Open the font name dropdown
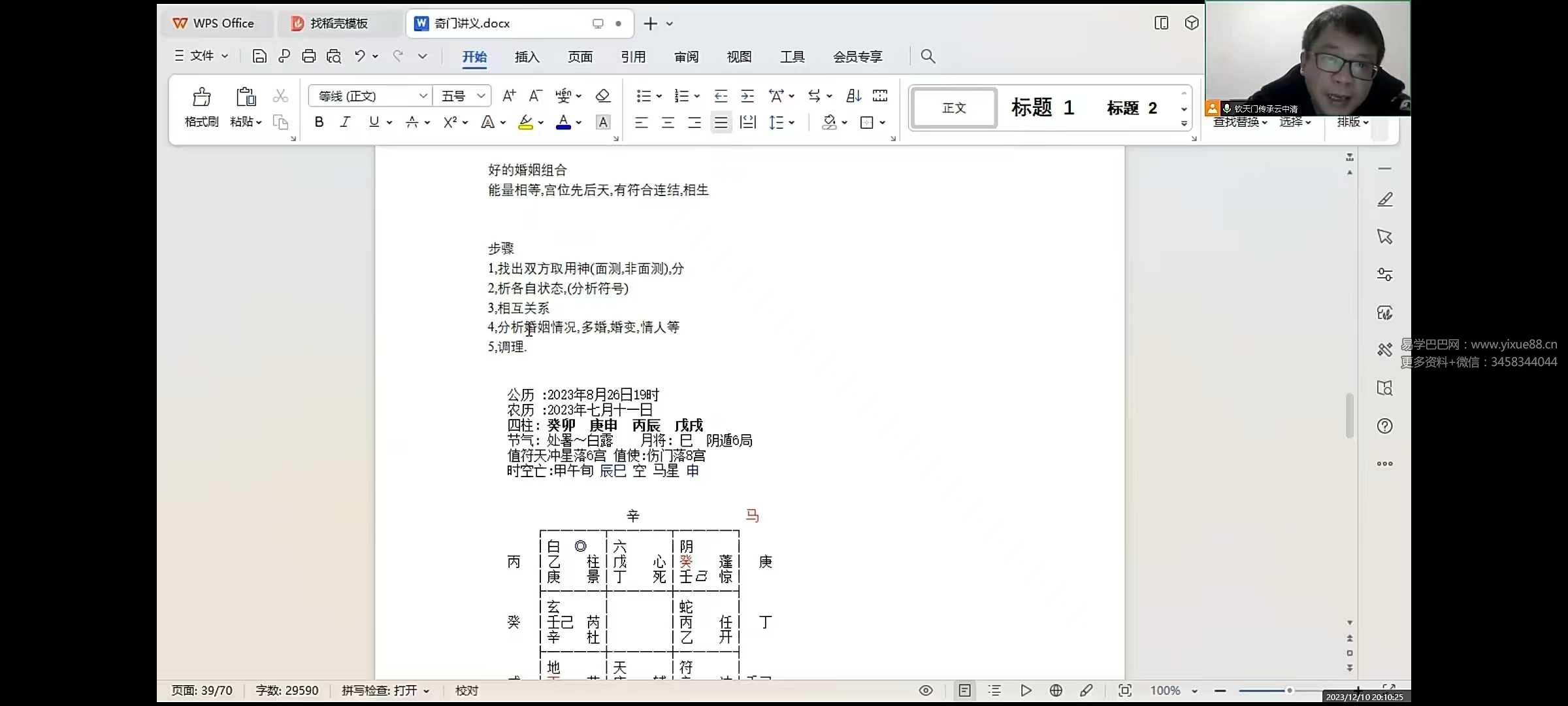The image size is (1568, 706). pos(423,96)
